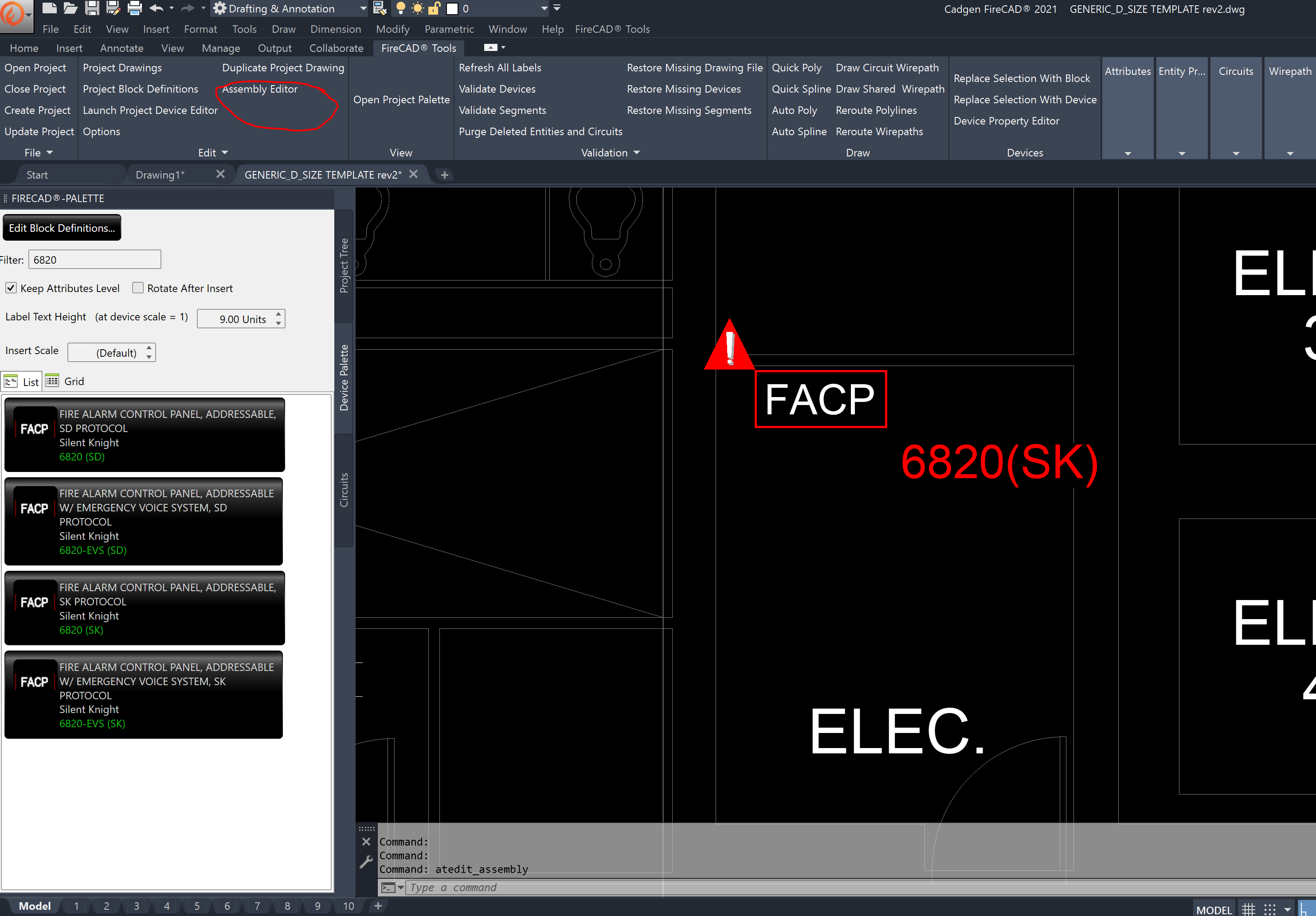The image size is (1316, 916).
Task: Open the layer 0 dropdown list
Action: point(544,8)
